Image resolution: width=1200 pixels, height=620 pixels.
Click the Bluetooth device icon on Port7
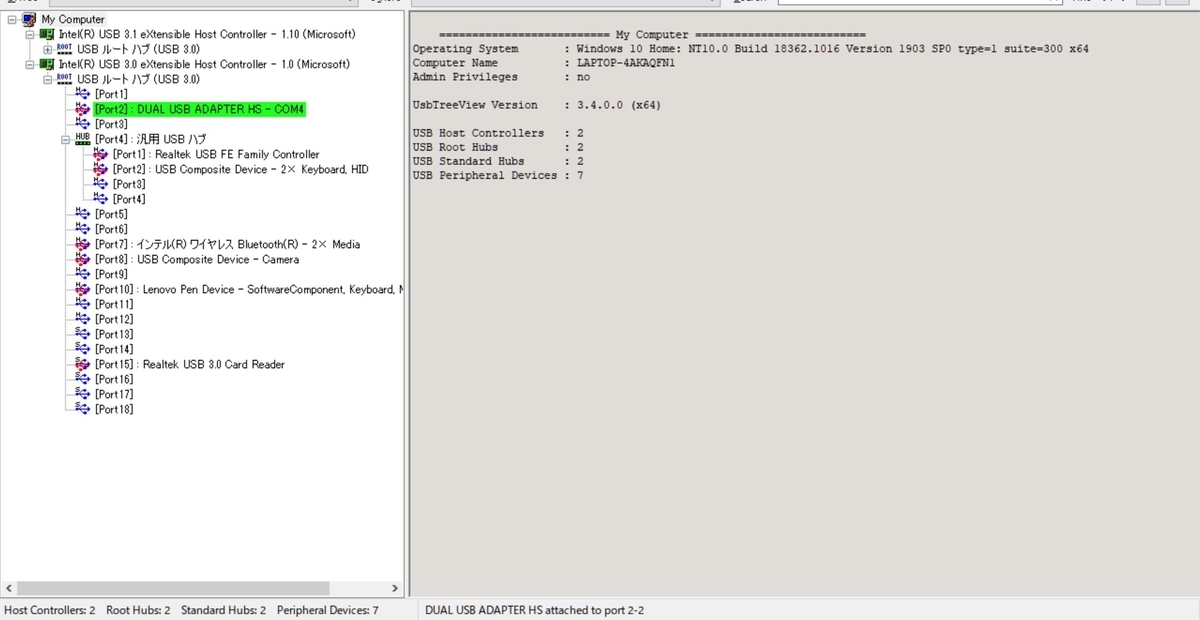83,244
